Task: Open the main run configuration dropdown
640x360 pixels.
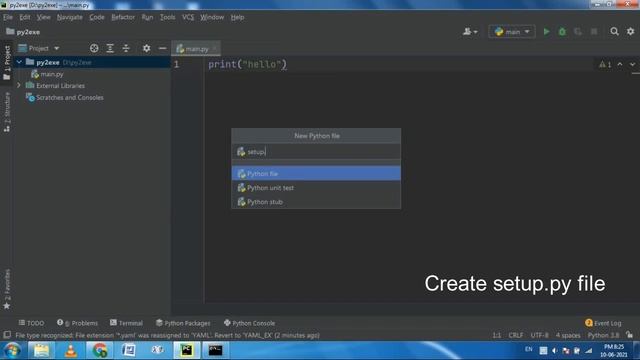Action: (x=512, y=32)
